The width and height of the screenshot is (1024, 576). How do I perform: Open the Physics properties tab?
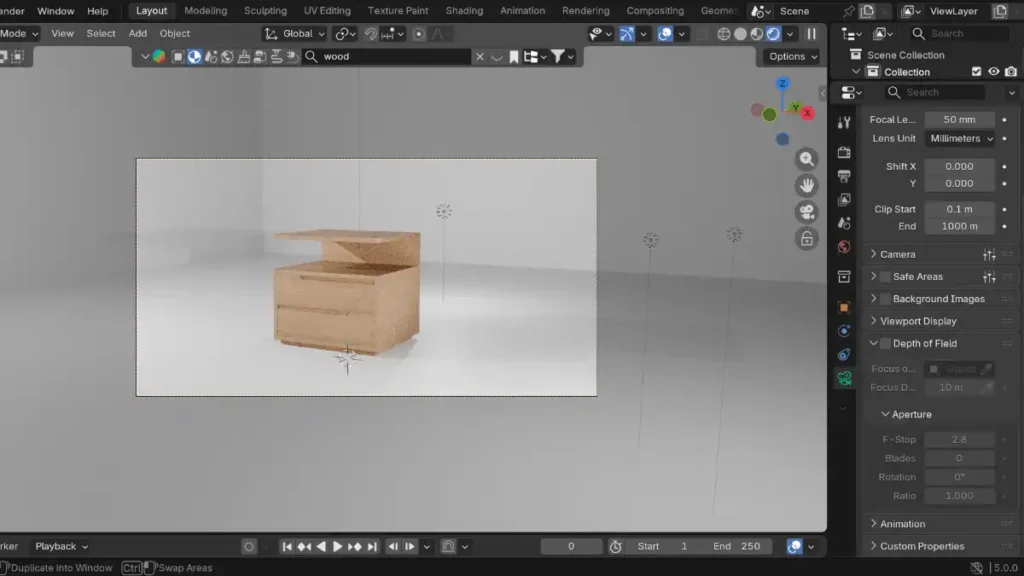pyautogui.click(x=844, y=331)
